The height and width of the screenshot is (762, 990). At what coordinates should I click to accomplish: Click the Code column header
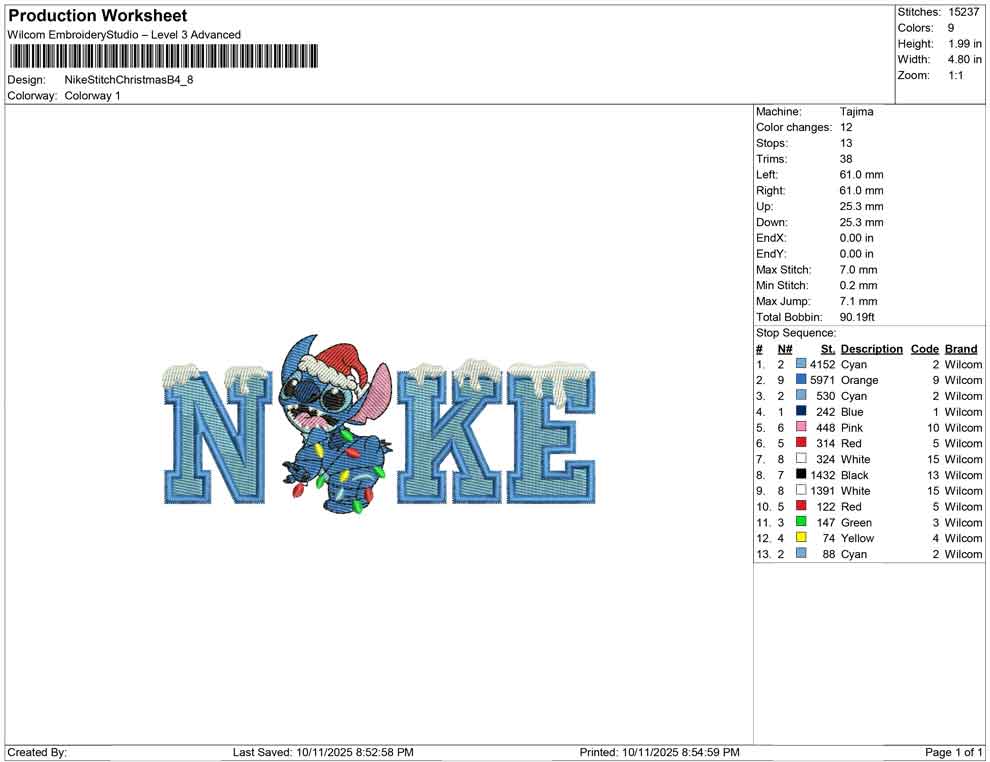924,349
